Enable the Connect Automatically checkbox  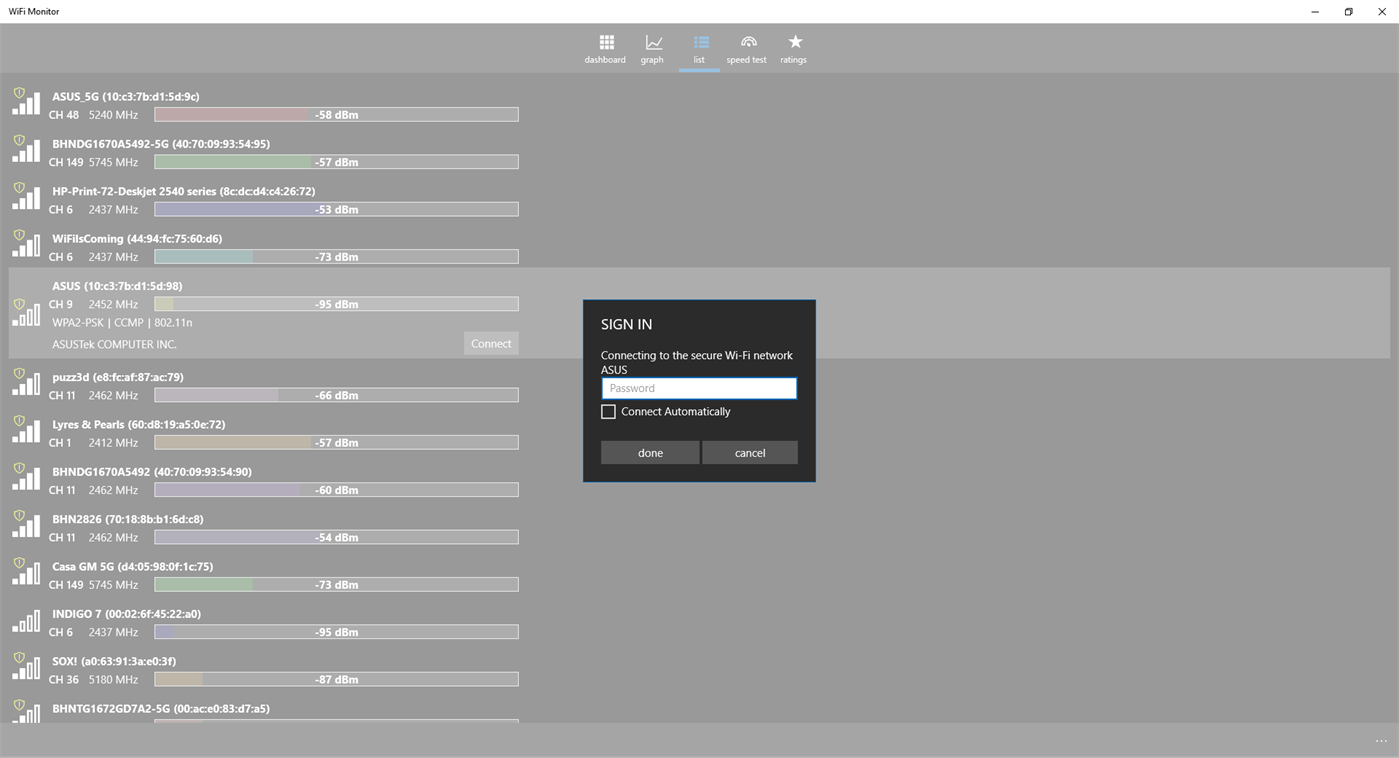(608, 411)
